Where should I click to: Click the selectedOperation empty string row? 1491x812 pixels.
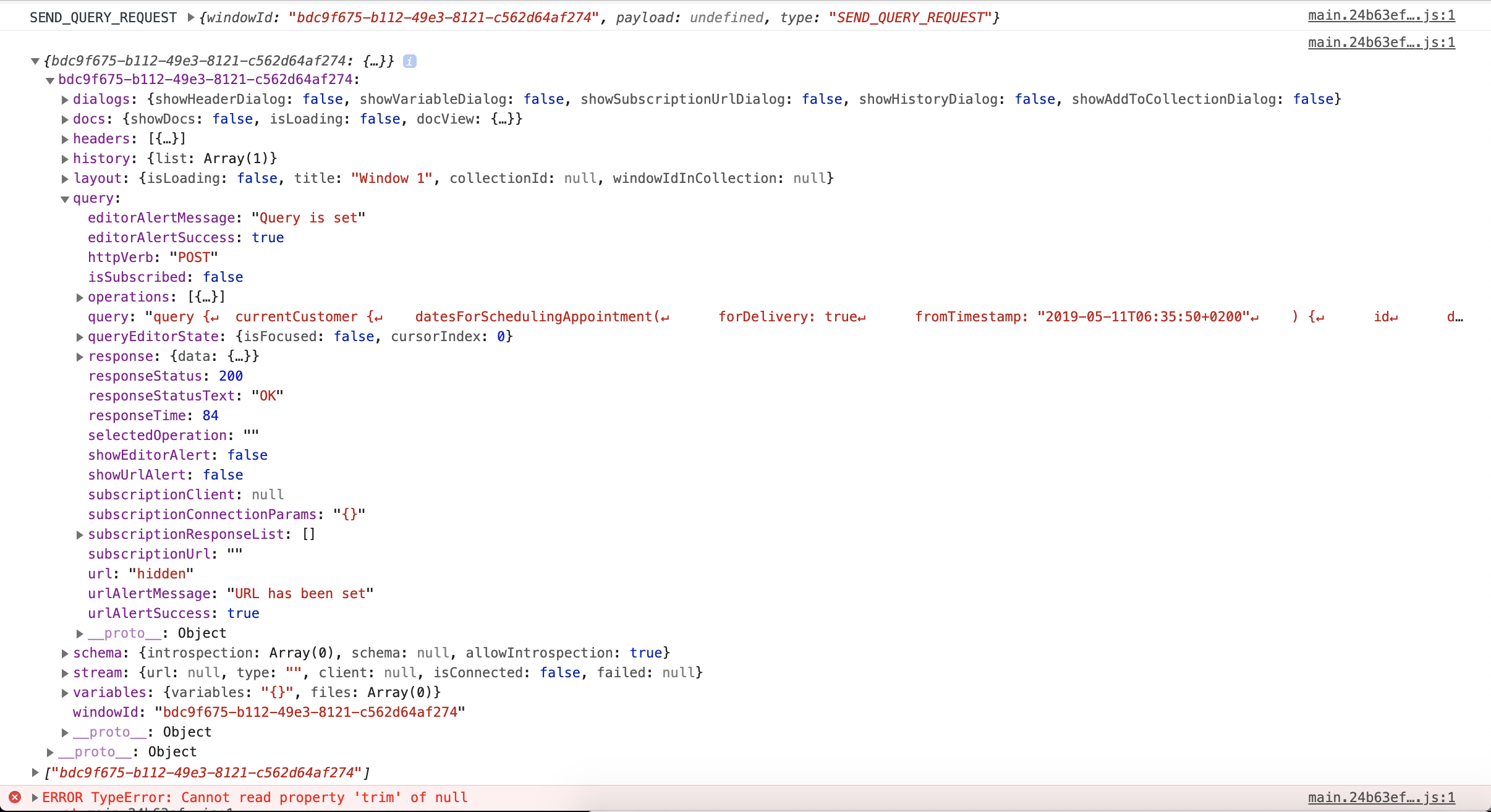click(x=174, y=435)
